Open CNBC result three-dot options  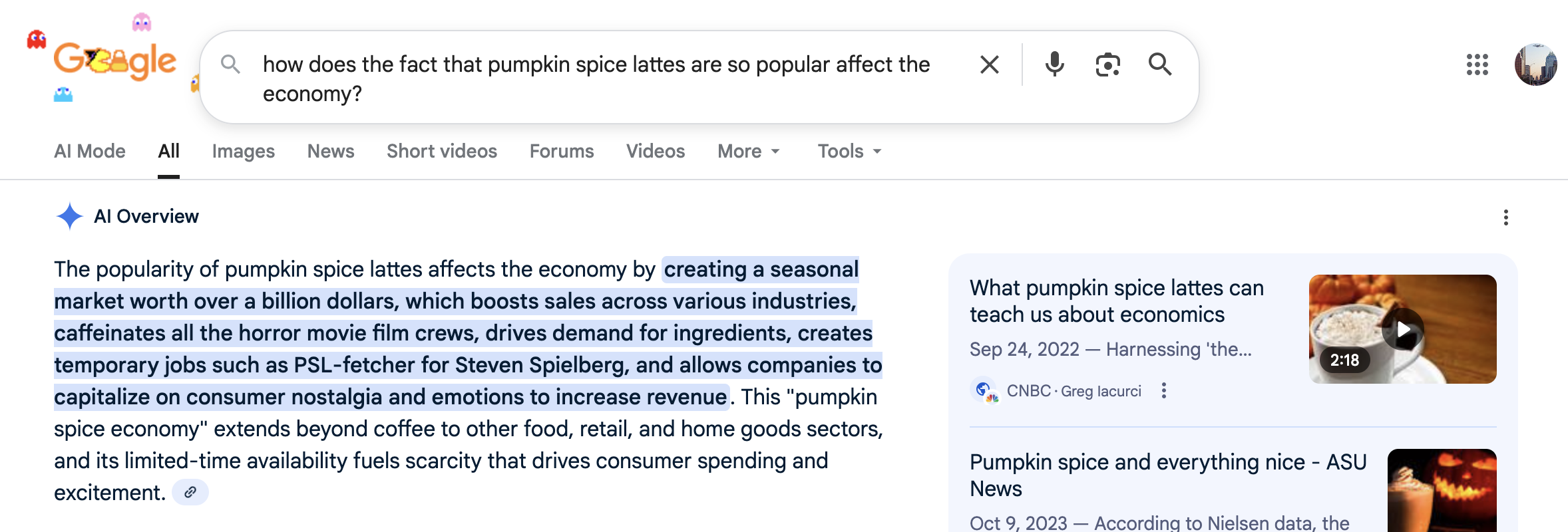tap(1163, 390)
